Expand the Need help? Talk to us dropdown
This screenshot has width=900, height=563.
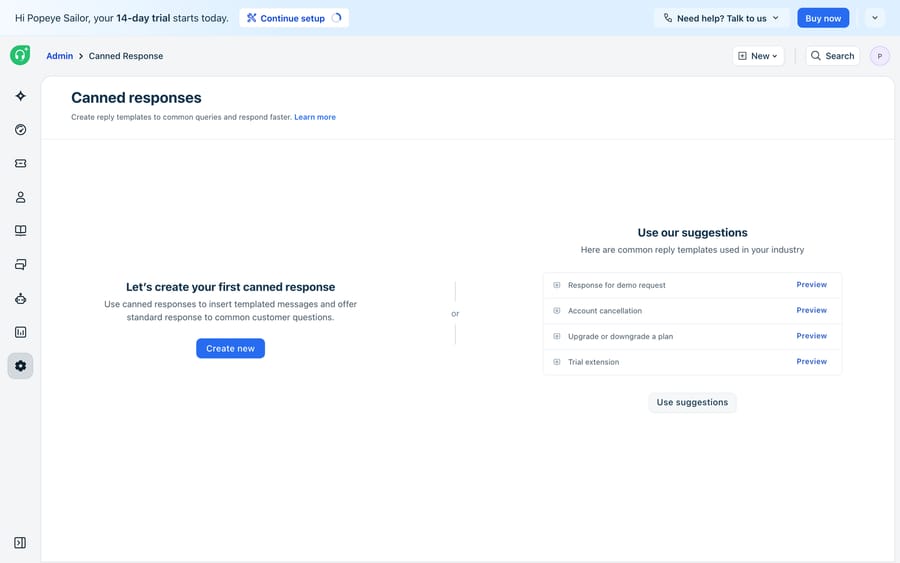(x=721, y=18)
